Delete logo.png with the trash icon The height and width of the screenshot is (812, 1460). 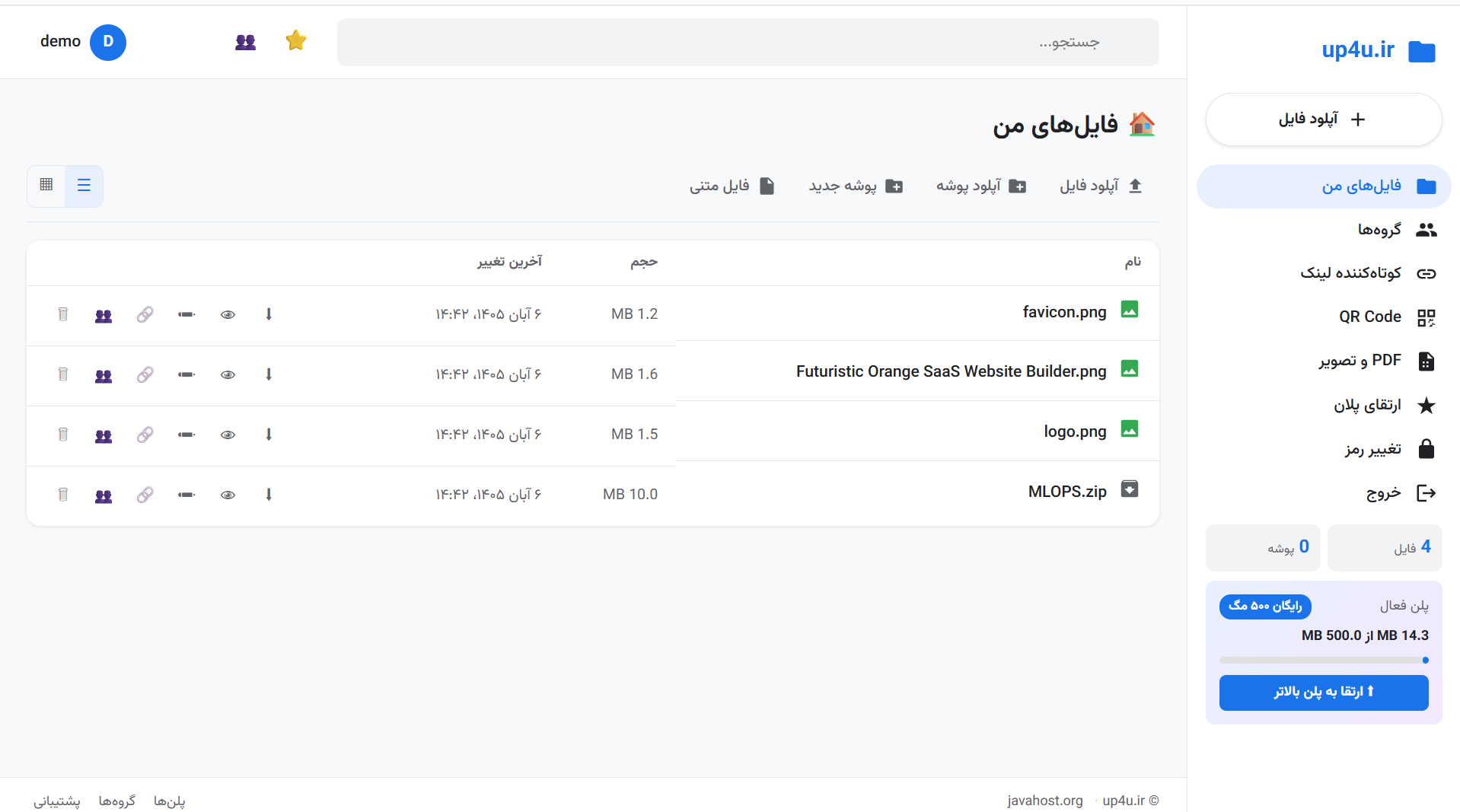(x=62, y=435)
